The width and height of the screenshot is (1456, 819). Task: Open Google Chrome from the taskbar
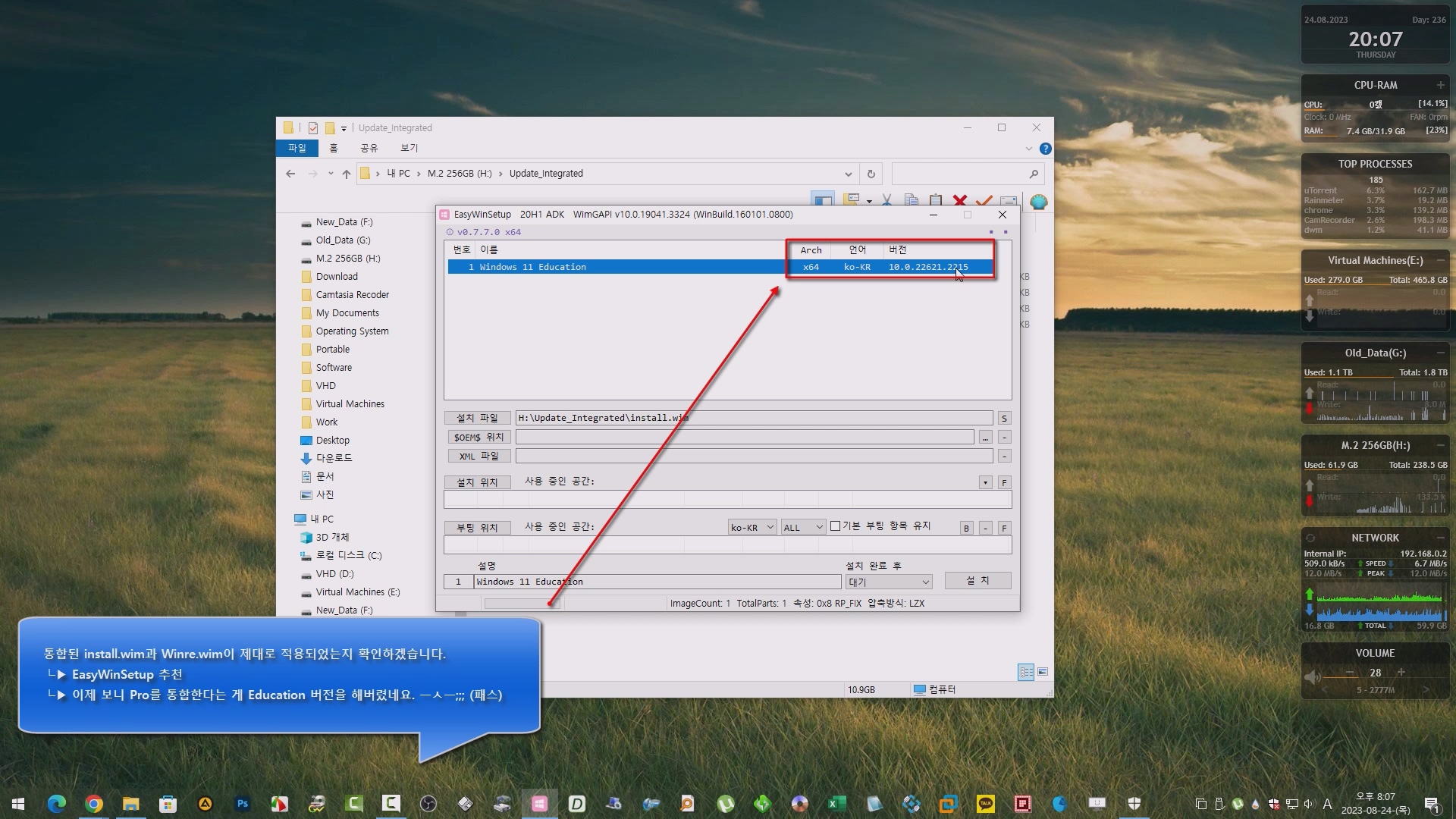click(94, 804)
